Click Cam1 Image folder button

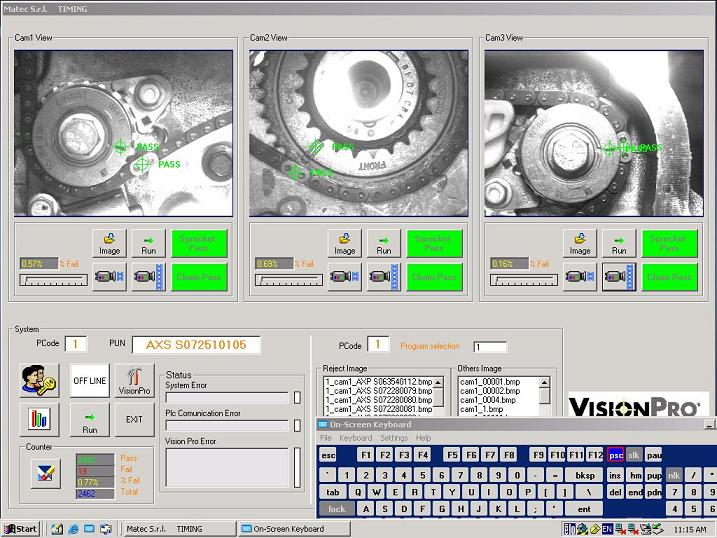click(110, 243)
